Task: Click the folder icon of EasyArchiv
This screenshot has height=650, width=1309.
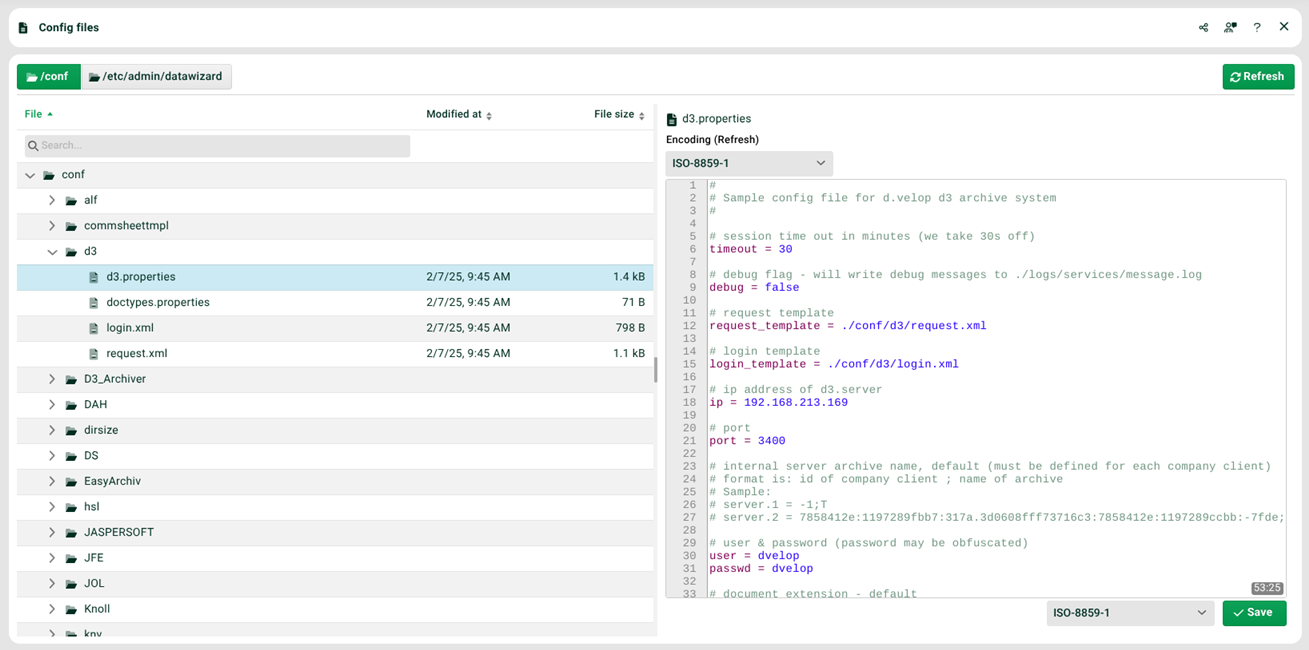Action: tap(71, 481)
